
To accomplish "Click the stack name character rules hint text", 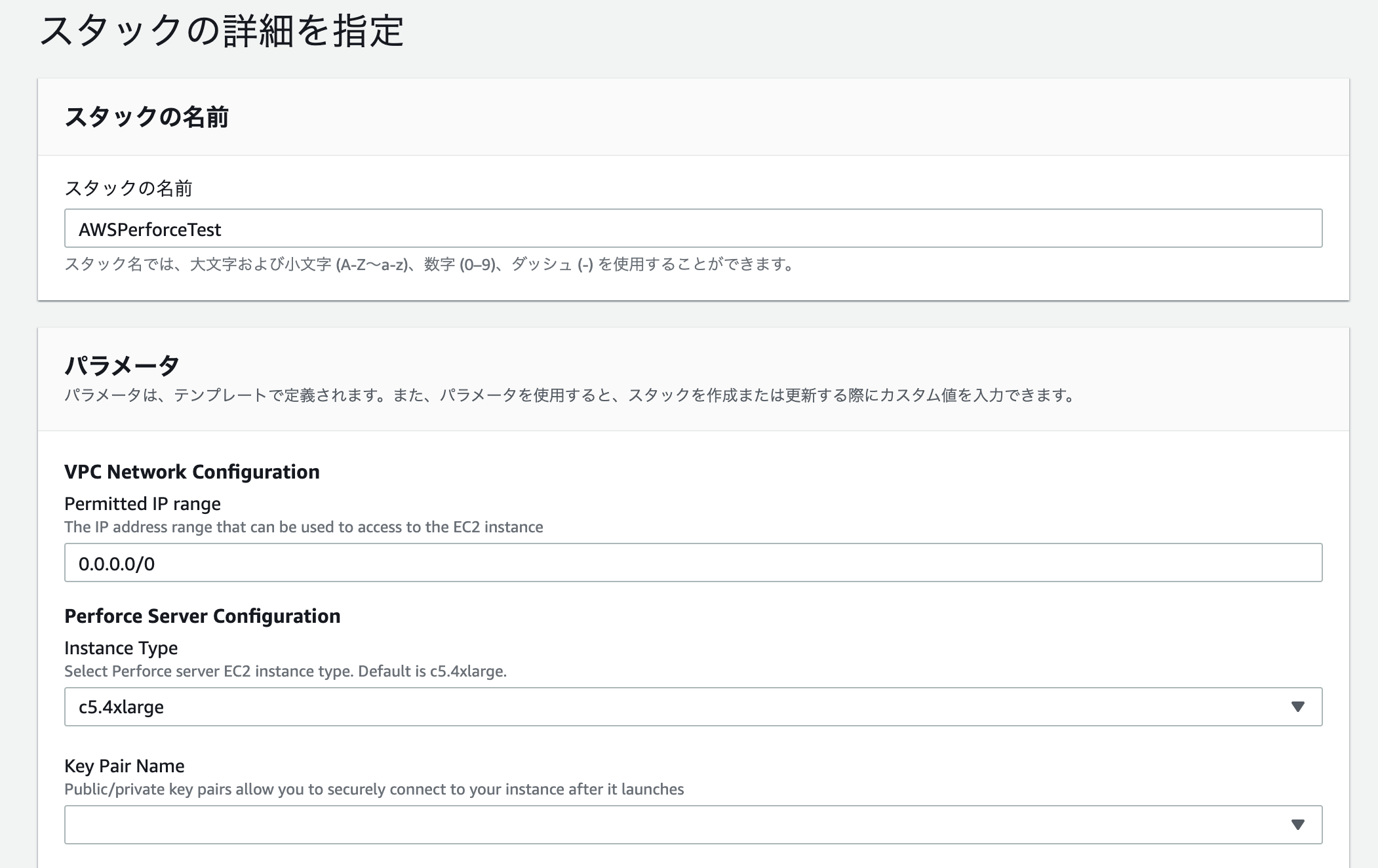I will 429,265.
